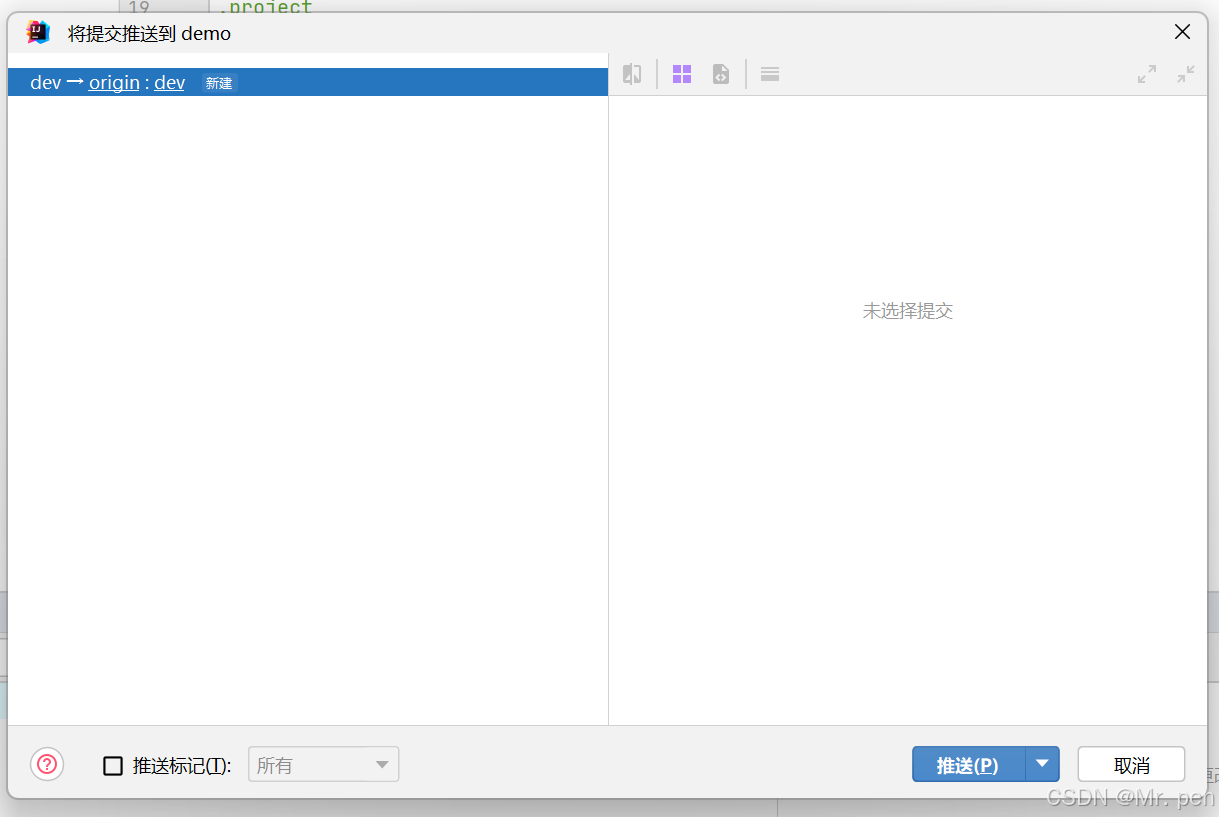Select the dev → origin:dev row
This screenshot has width=1219, height=817.
[x=307, y=82]
